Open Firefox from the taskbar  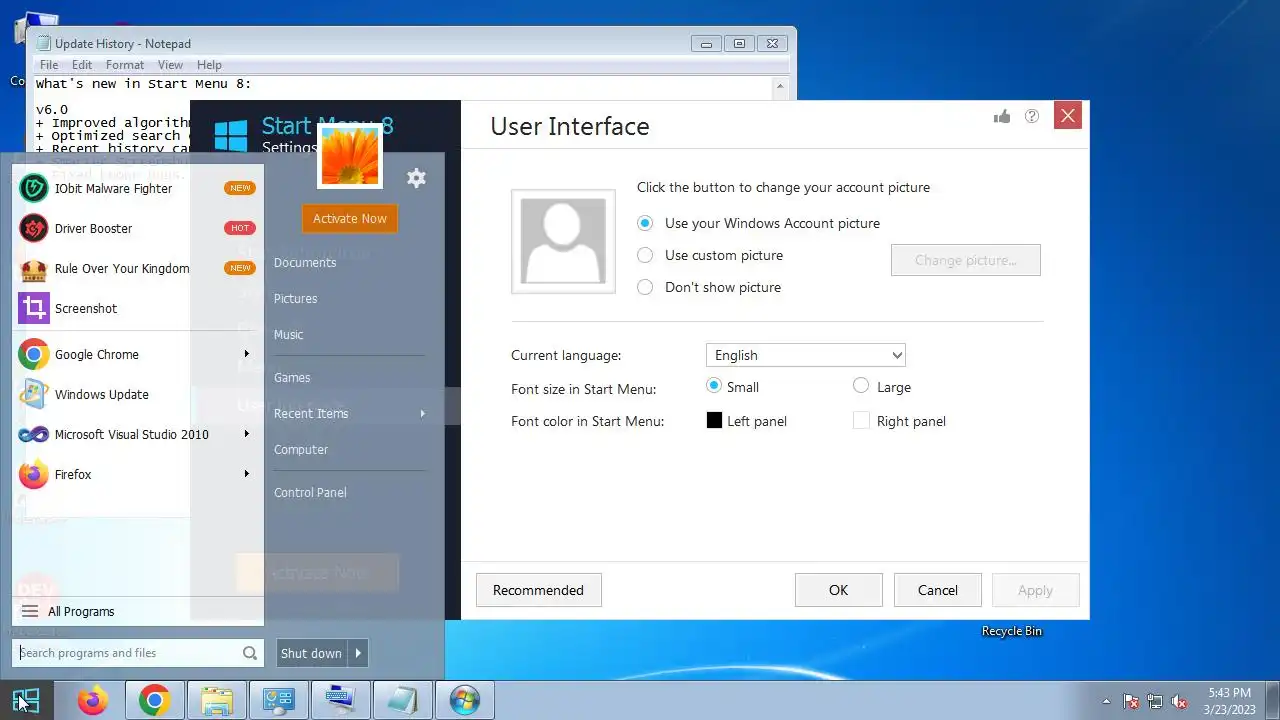pyautogui.click(x=92, y=700)
